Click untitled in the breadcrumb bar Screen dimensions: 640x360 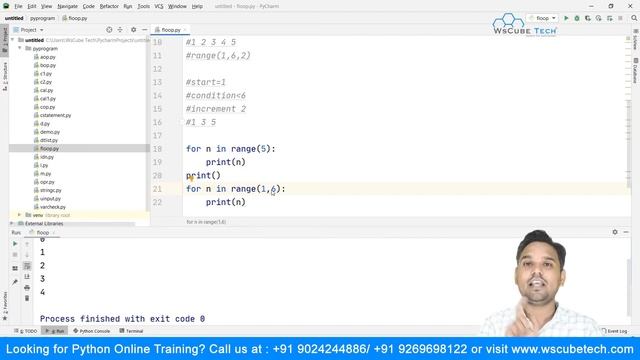[14, 18]
